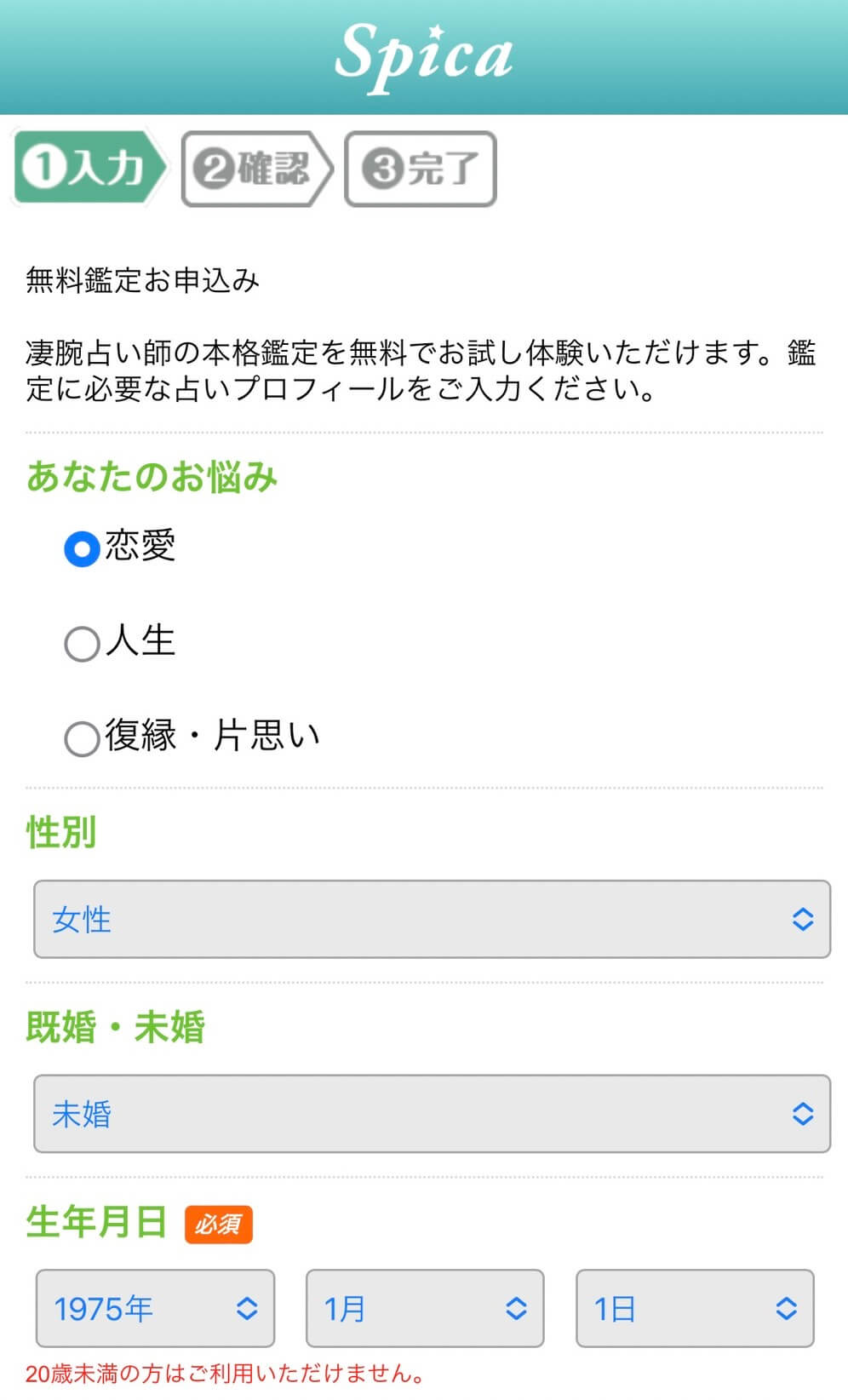848x1400 pixels.
Task: Click the 復縁・片思い label text
Action: click(x=213, y=736)
